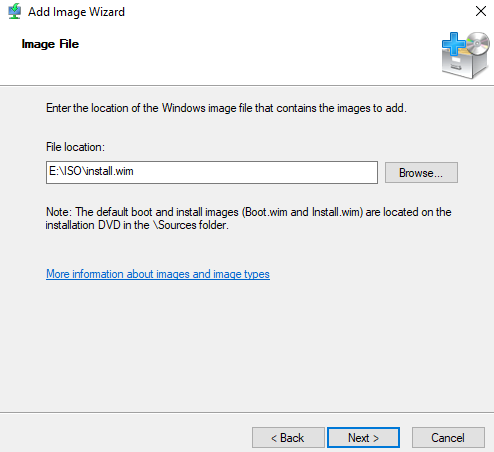This screenshot has height=452, width=494.
Task: Click the Add Image Wizard title text
Action: pos(76,12)
